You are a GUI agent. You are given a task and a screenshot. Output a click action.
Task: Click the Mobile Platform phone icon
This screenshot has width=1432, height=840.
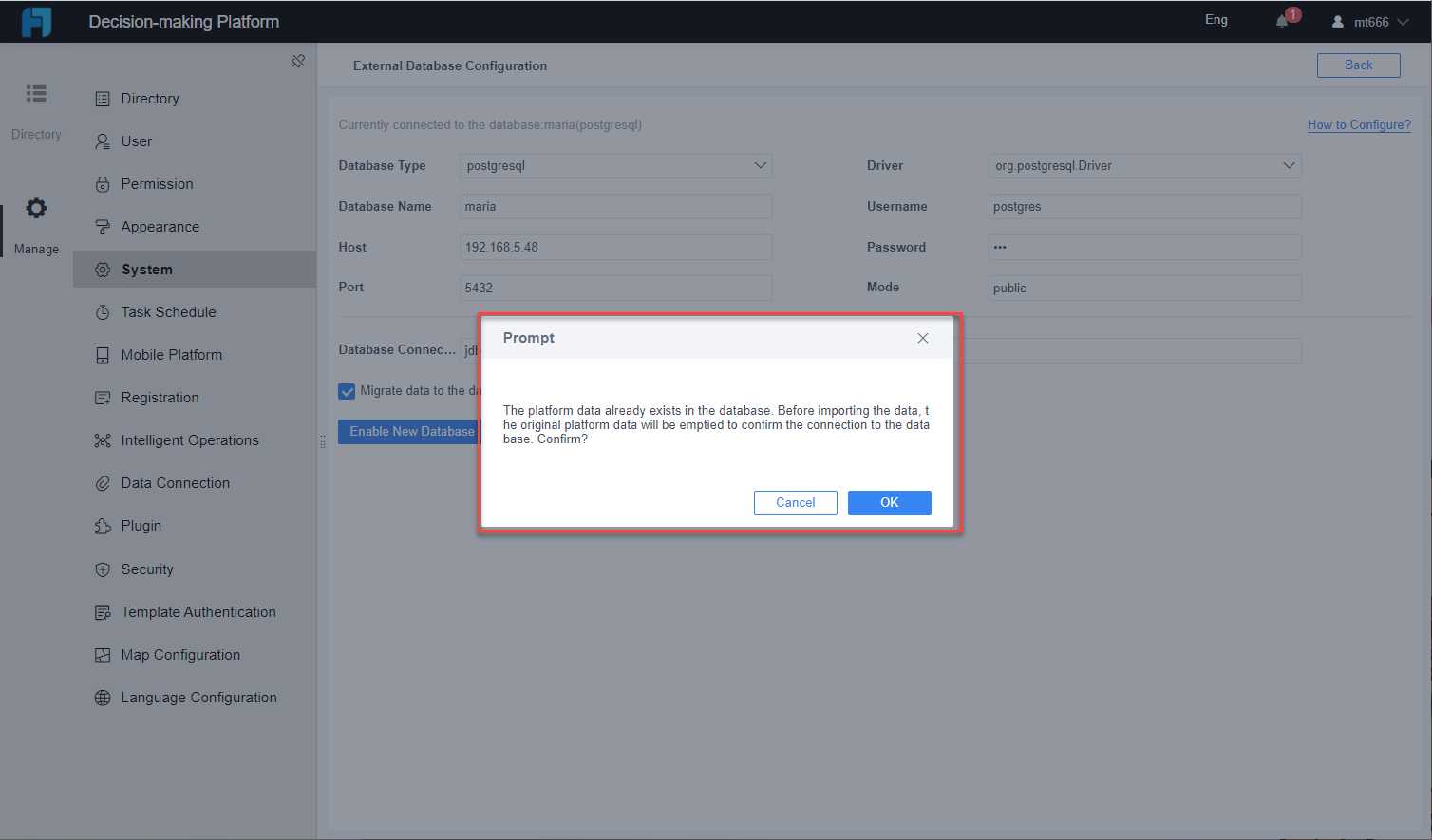[102, 354]
